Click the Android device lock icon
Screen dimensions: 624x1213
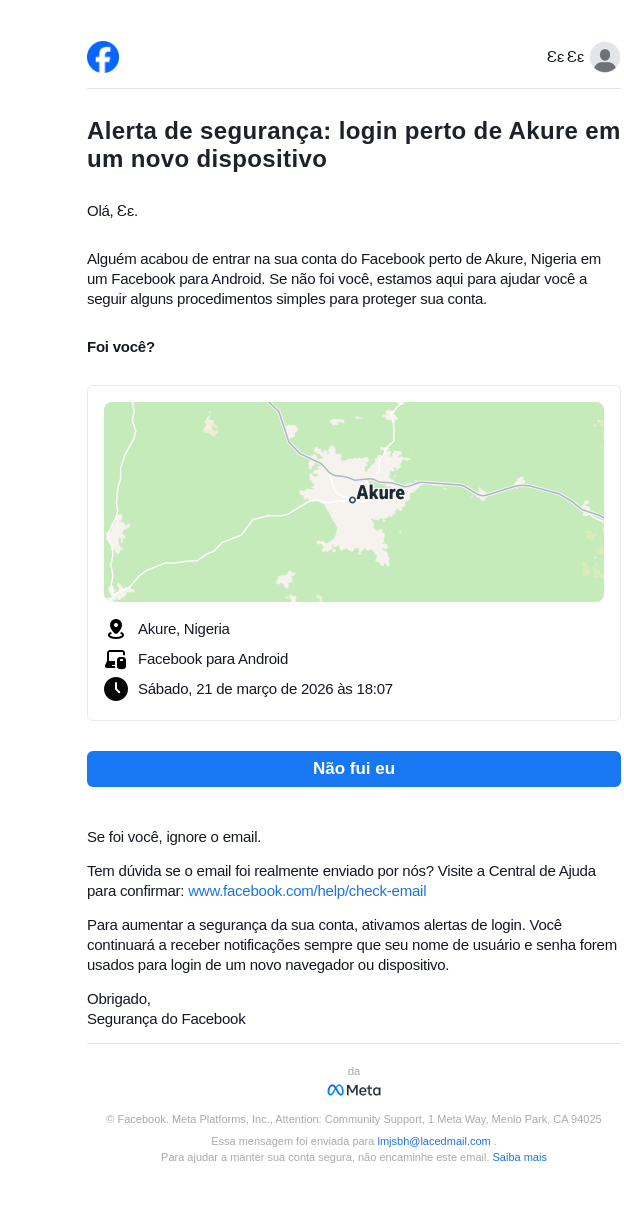point(116,659)
